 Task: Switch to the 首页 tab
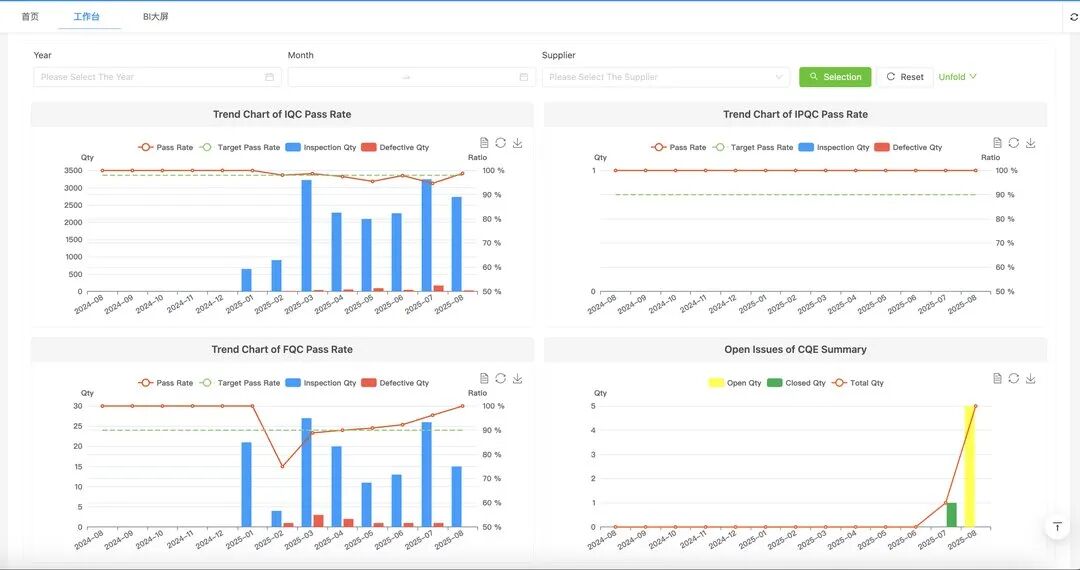[30, 17]
